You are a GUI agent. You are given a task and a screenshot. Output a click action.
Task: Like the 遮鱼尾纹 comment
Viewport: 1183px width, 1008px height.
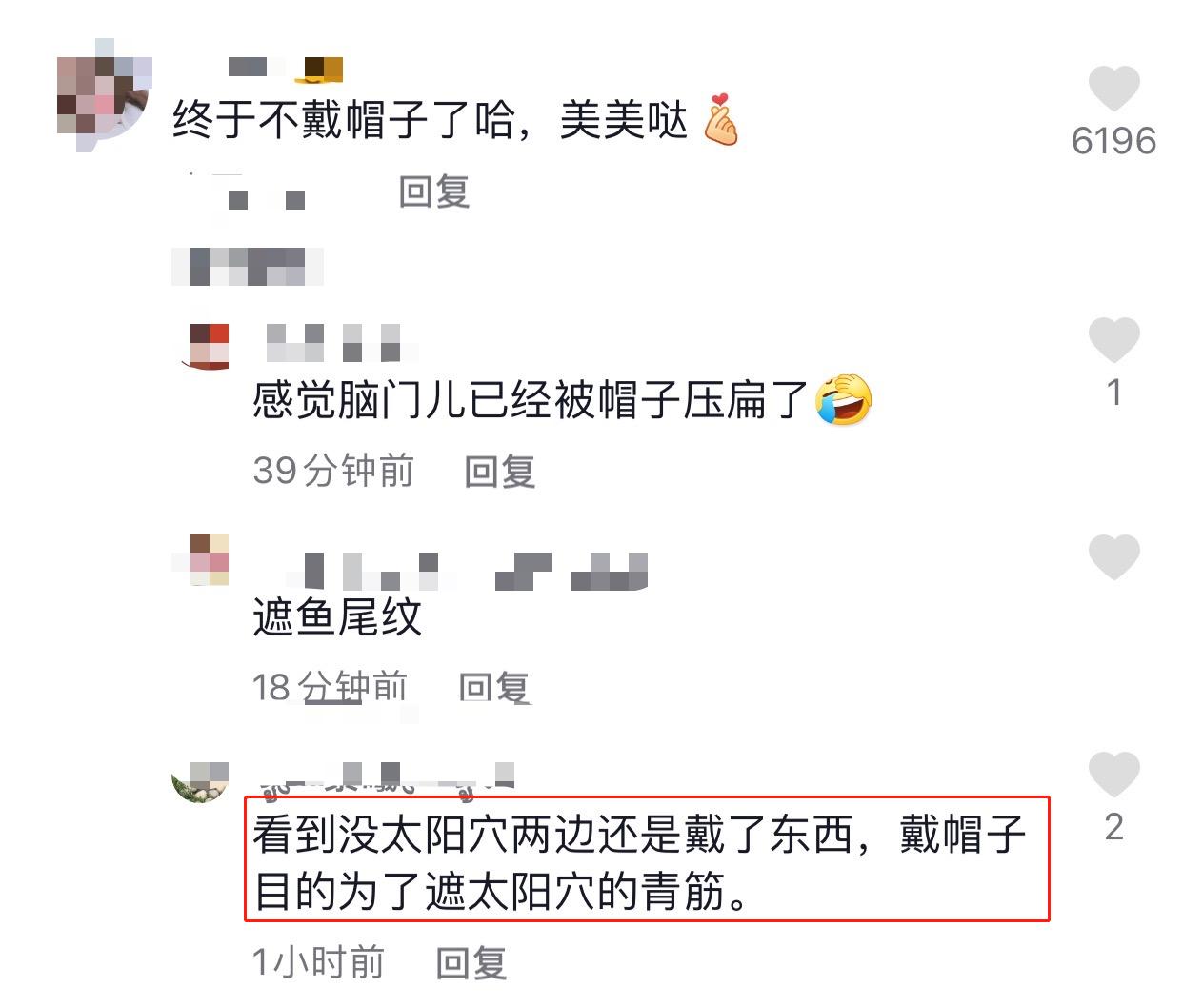tap(1113, 557)
